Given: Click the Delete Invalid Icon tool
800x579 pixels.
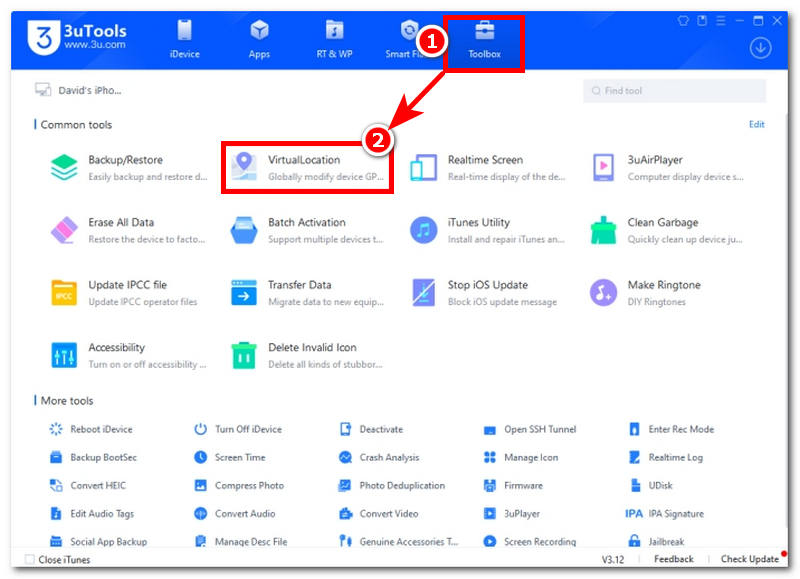Looking at the screenshot, I should point(311,355).
